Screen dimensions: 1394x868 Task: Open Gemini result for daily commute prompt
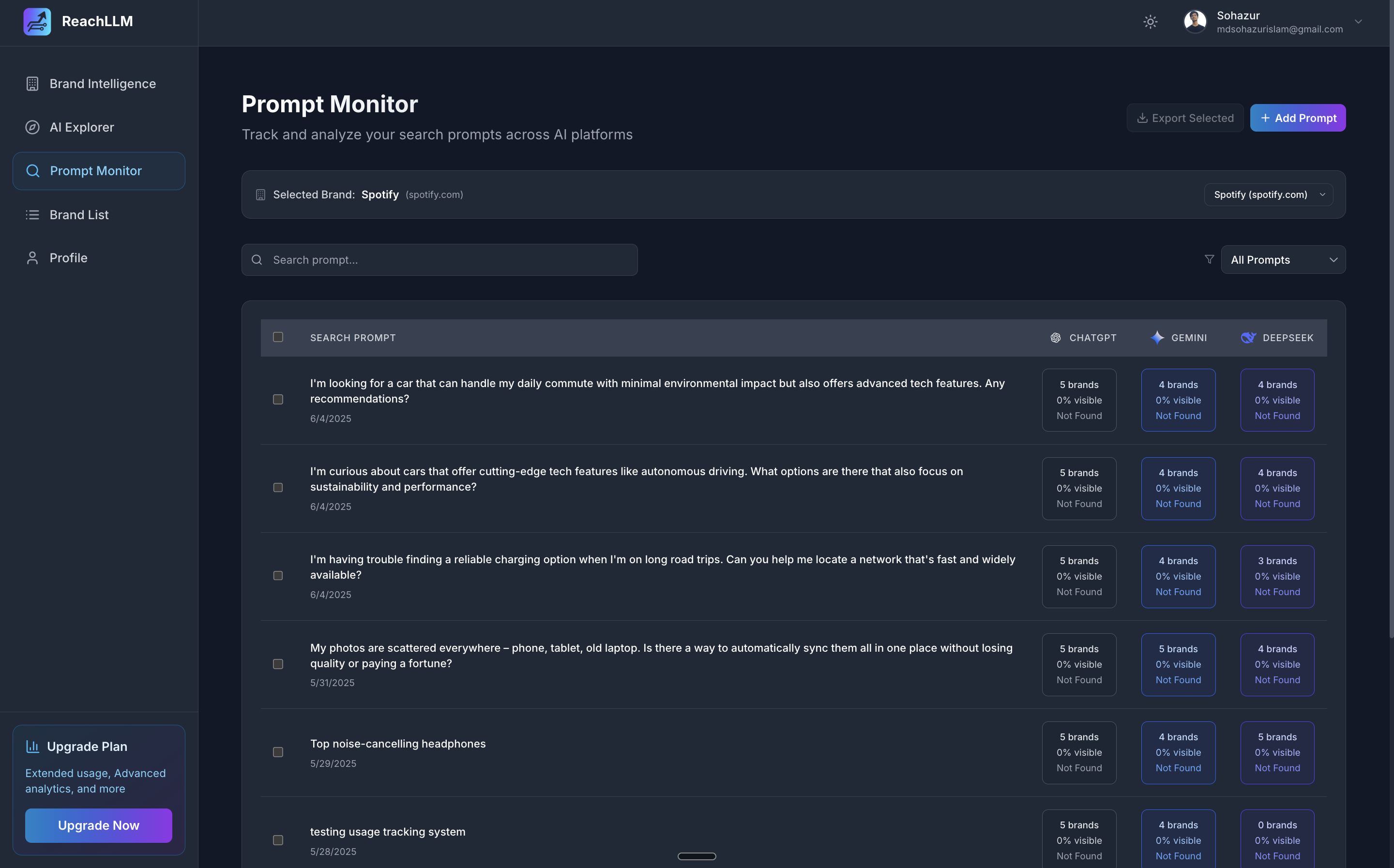pos(1178,400)
